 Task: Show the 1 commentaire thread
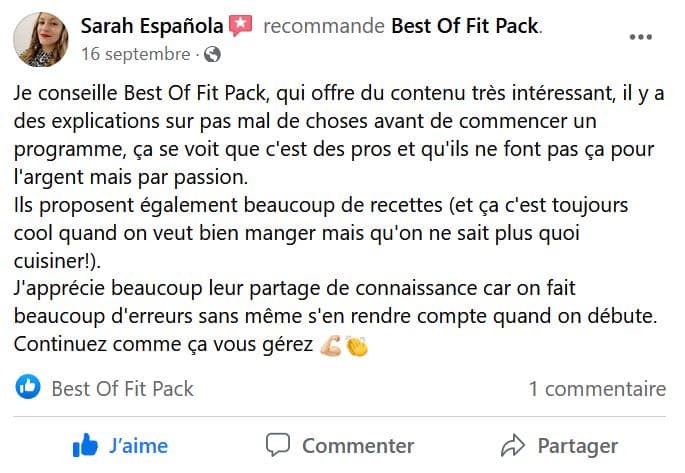click(x=597, y=388)
